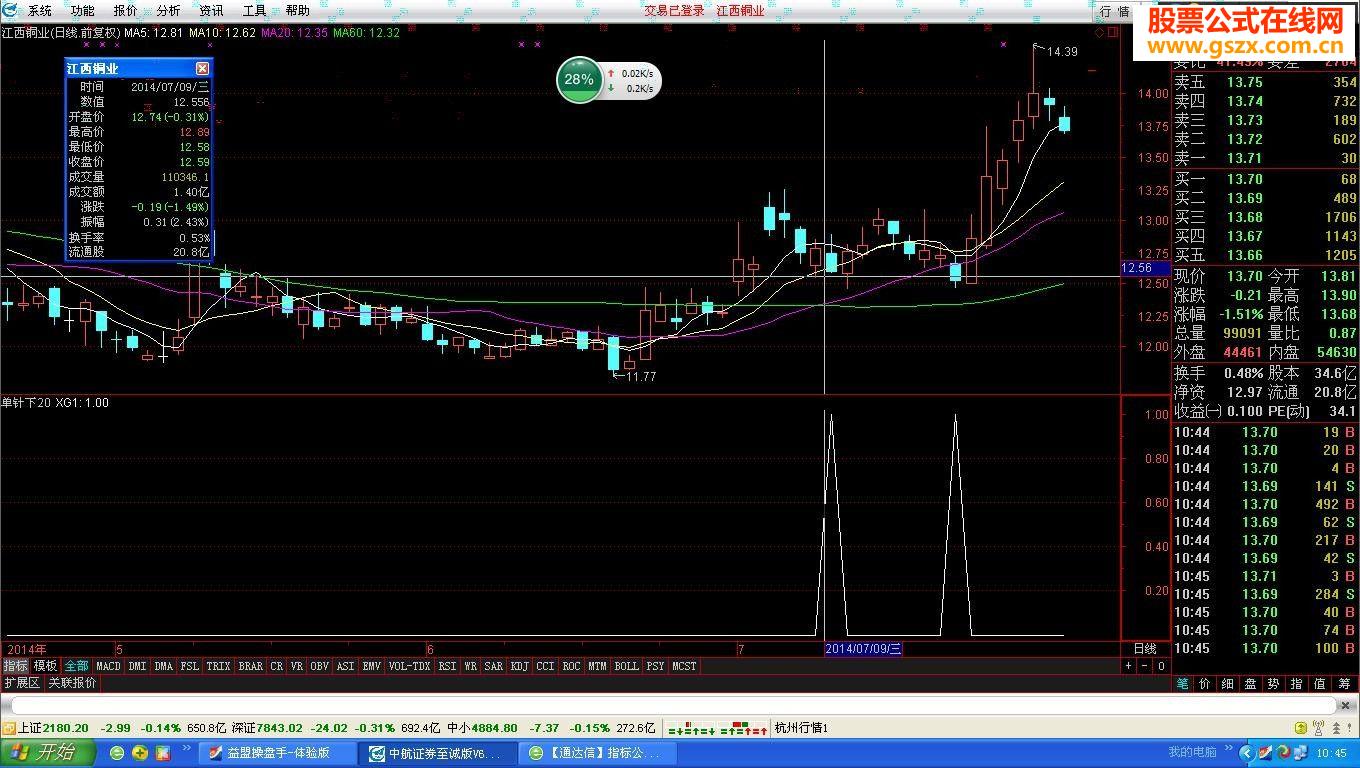This screenshot has width=1360, height=768.
Task: Click the 日线 period label
Action: coord(1145,649)
